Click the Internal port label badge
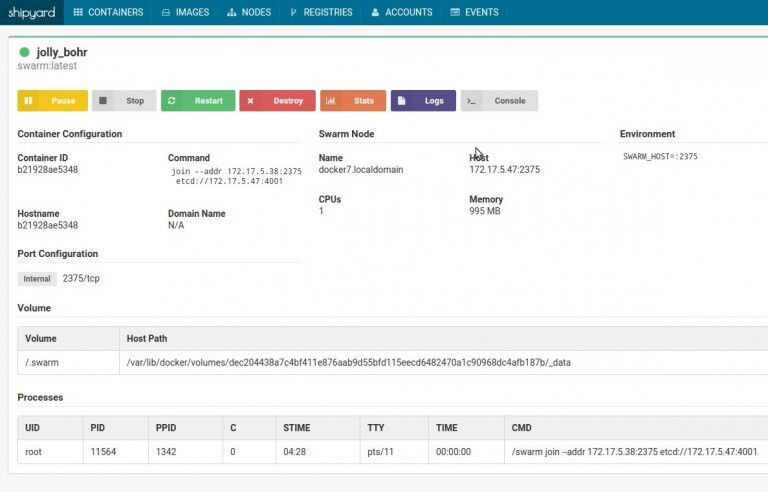768x492 pixels. (37, 279)
